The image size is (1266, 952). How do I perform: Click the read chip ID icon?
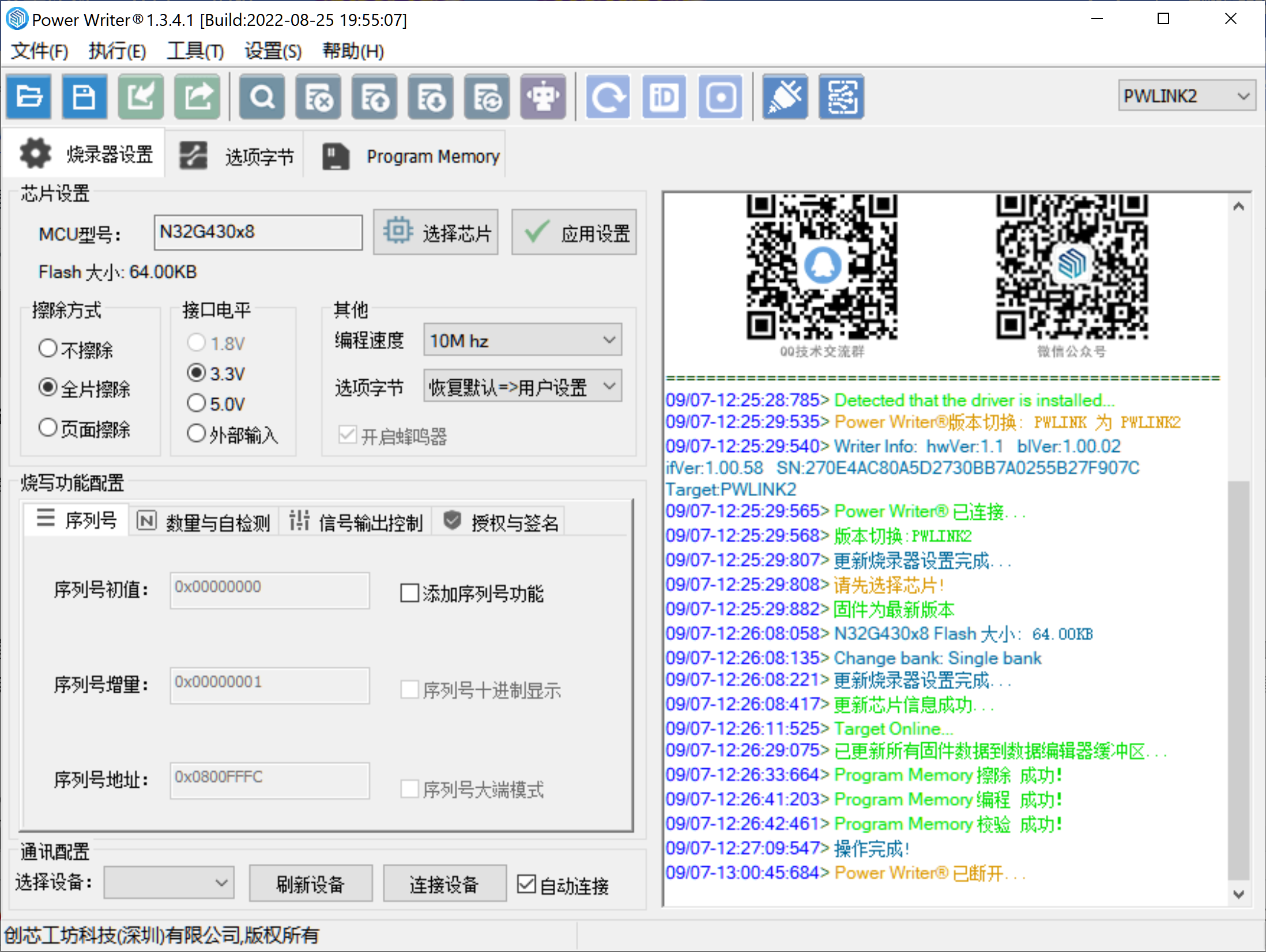click(x=664, y=97)
